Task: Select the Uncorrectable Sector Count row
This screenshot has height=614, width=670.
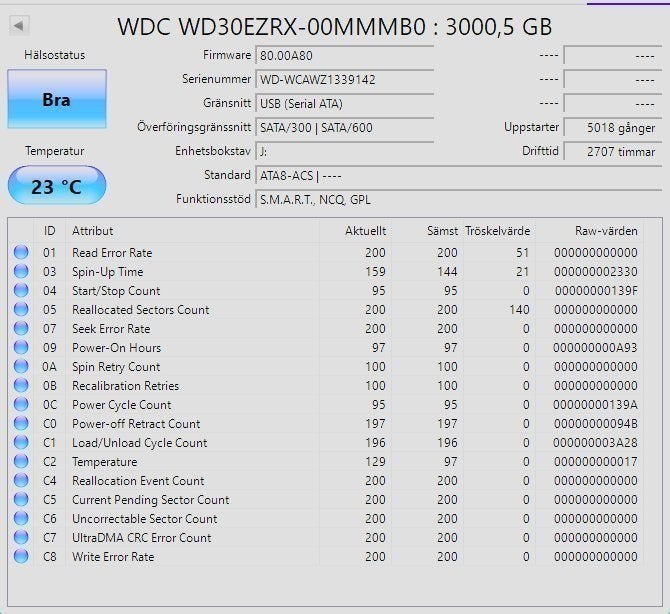Action: (326, 518)
